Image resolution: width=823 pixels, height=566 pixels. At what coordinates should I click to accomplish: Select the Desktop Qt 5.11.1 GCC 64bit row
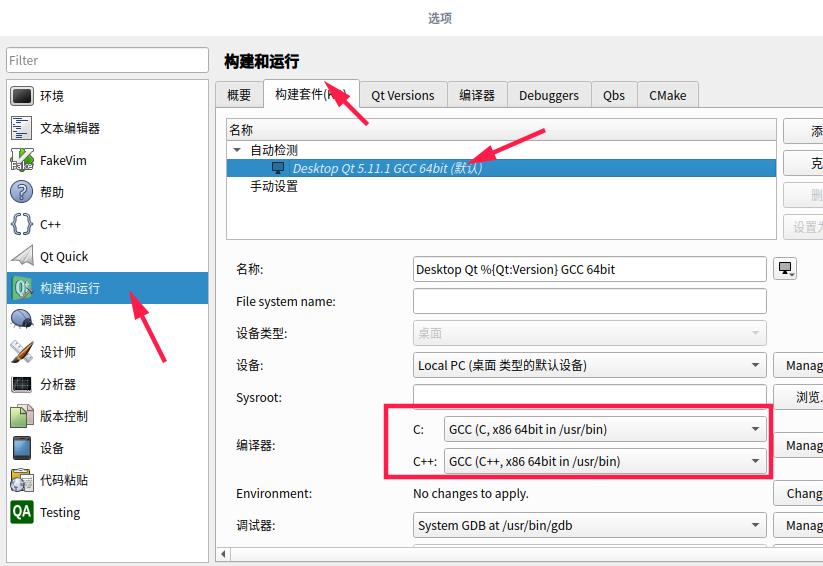coord(501,168)
